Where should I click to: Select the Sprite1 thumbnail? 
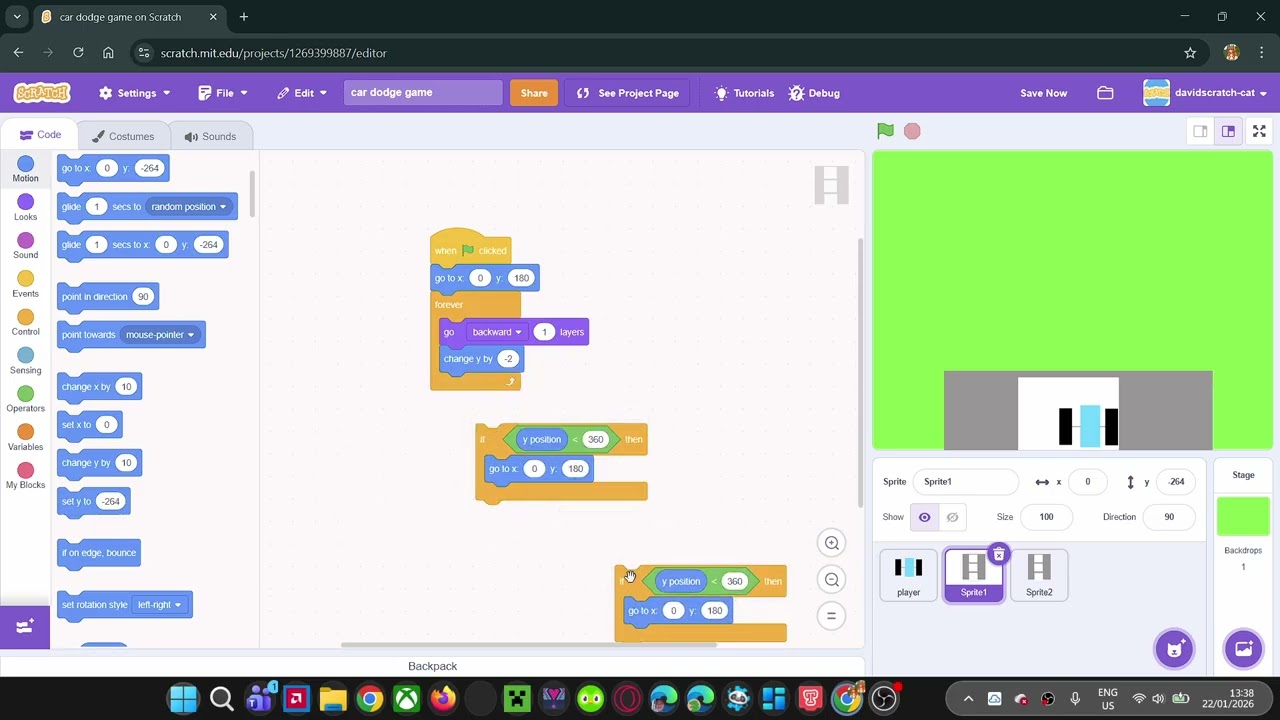pyautogui.click(x=973, y=575)
